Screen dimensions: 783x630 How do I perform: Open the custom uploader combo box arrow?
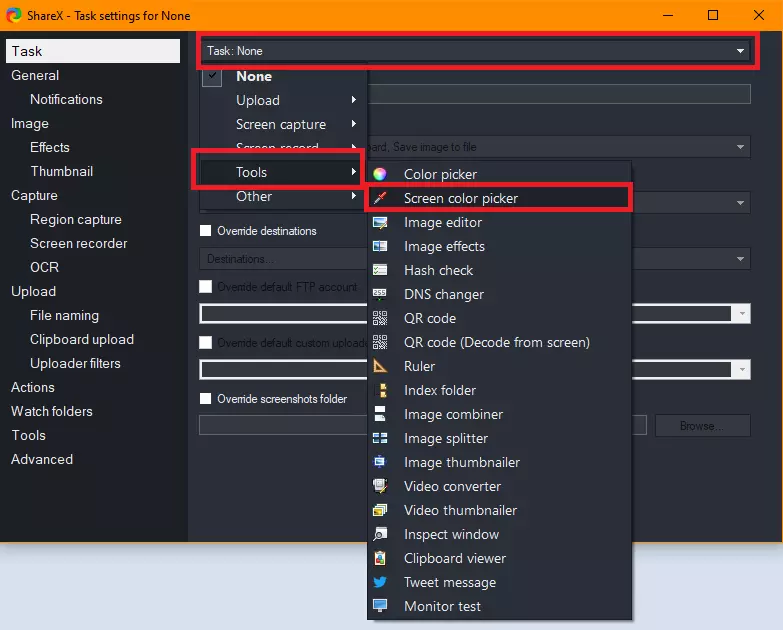click(x=742, y=370)
